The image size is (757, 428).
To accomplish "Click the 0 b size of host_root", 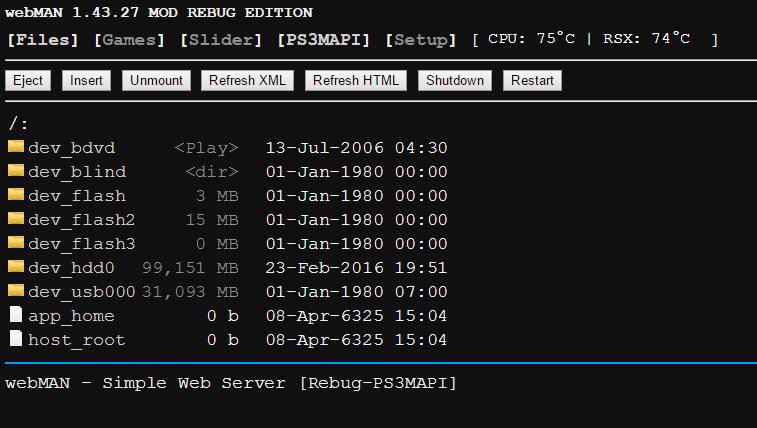I will (223, 340).
